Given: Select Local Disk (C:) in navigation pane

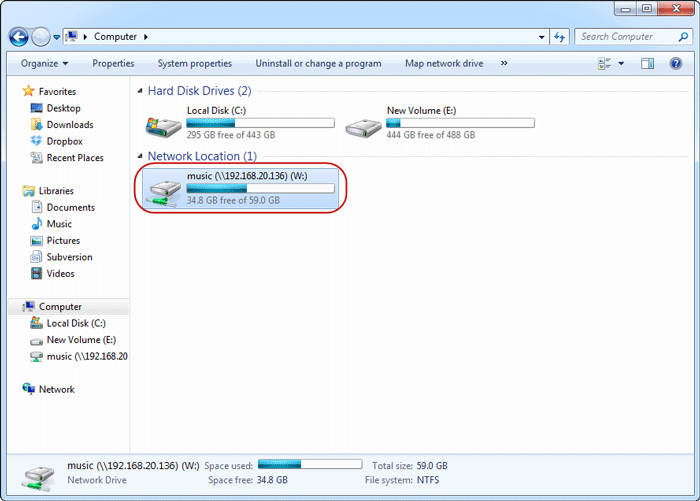Looking at the screenshot, I should pyautogui.click(x=76, y=323).
